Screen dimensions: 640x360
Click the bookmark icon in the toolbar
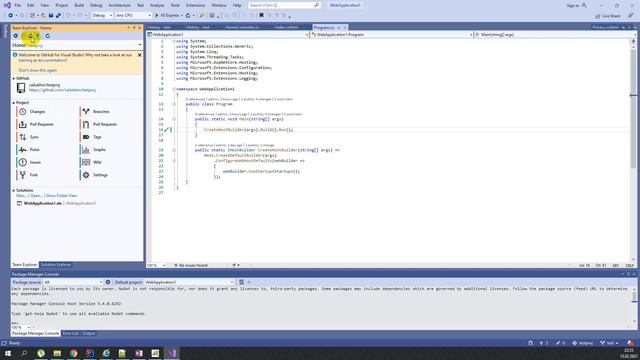click(x=261, y=16)
